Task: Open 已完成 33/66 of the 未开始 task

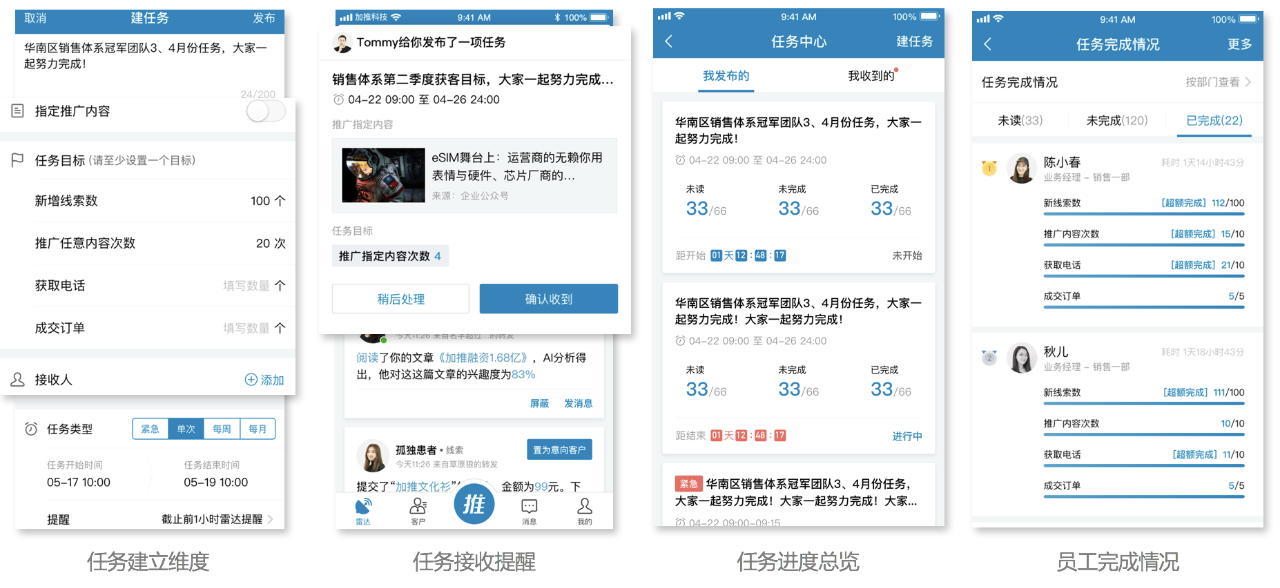Action: coord(891,201)
